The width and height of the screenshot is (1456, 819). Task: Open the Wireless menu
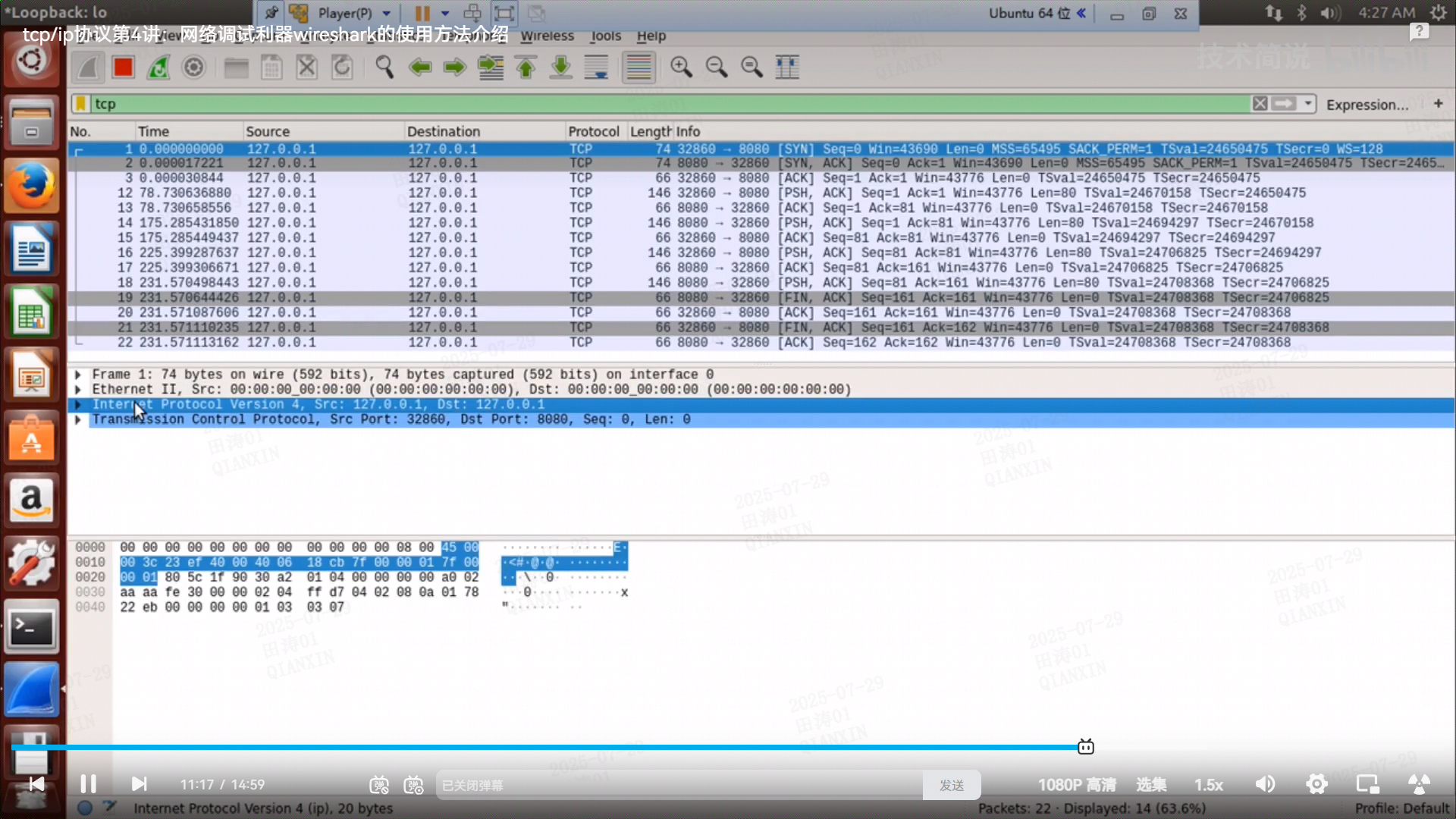point(547,36)
